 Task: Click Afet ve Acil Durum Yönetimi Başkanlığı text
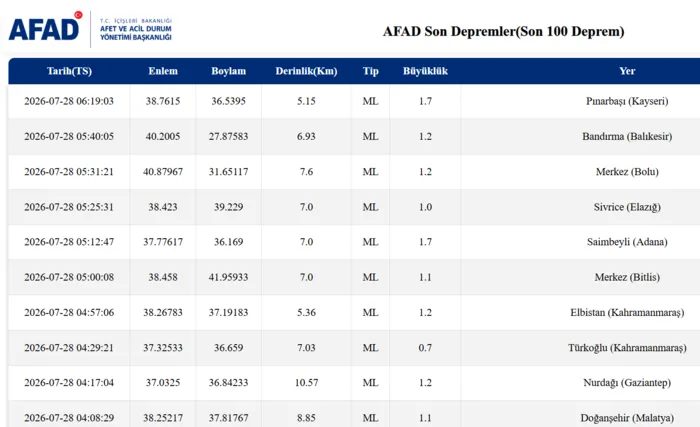pyautogui.click(x=136, y=33)
